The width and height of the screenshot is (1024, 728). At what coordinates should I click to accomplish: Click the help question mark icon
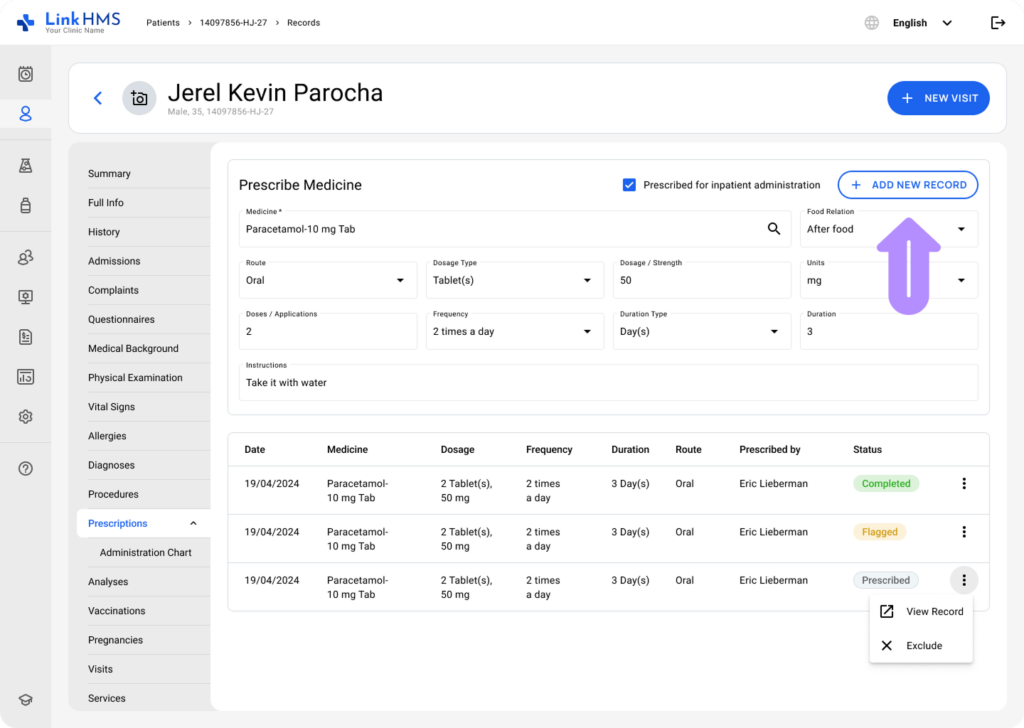[26, 468]
